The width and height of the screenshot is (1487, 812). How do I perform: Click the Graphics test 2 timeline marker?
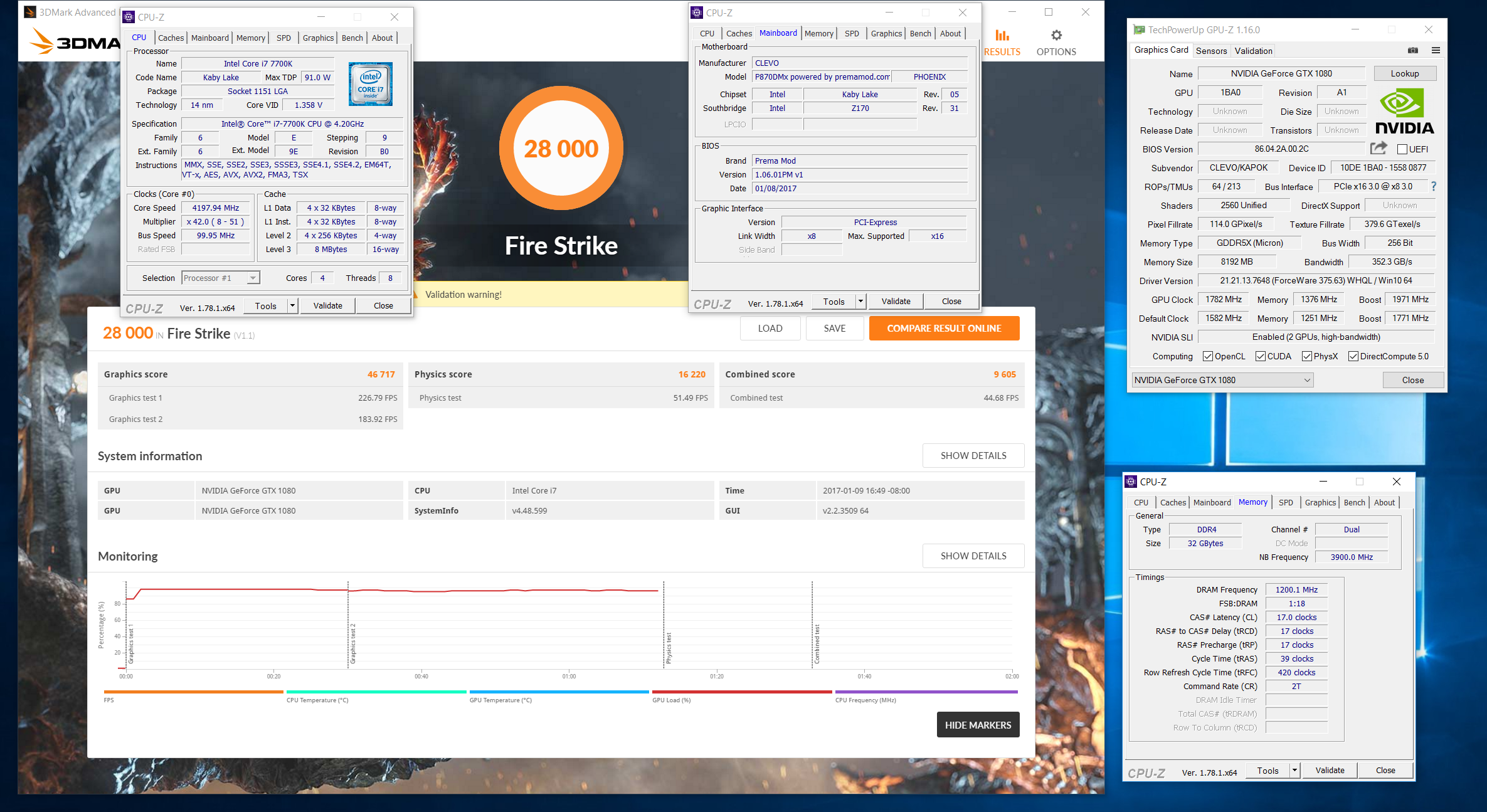[353, 643]
